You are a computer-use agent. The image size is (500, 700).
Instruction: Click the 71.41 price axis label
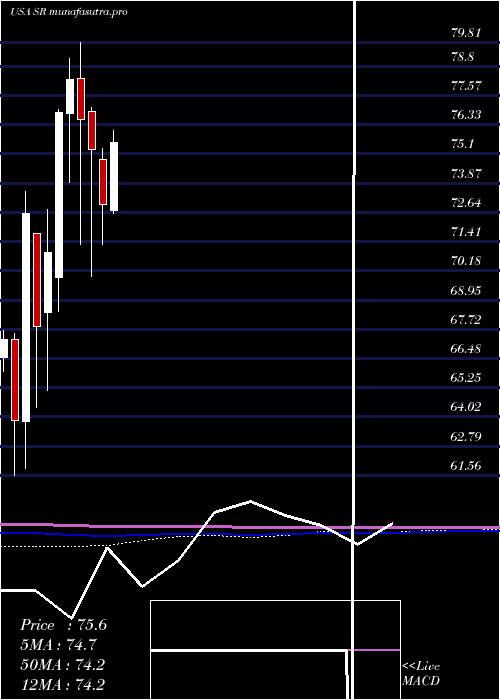tap(466, 232)
